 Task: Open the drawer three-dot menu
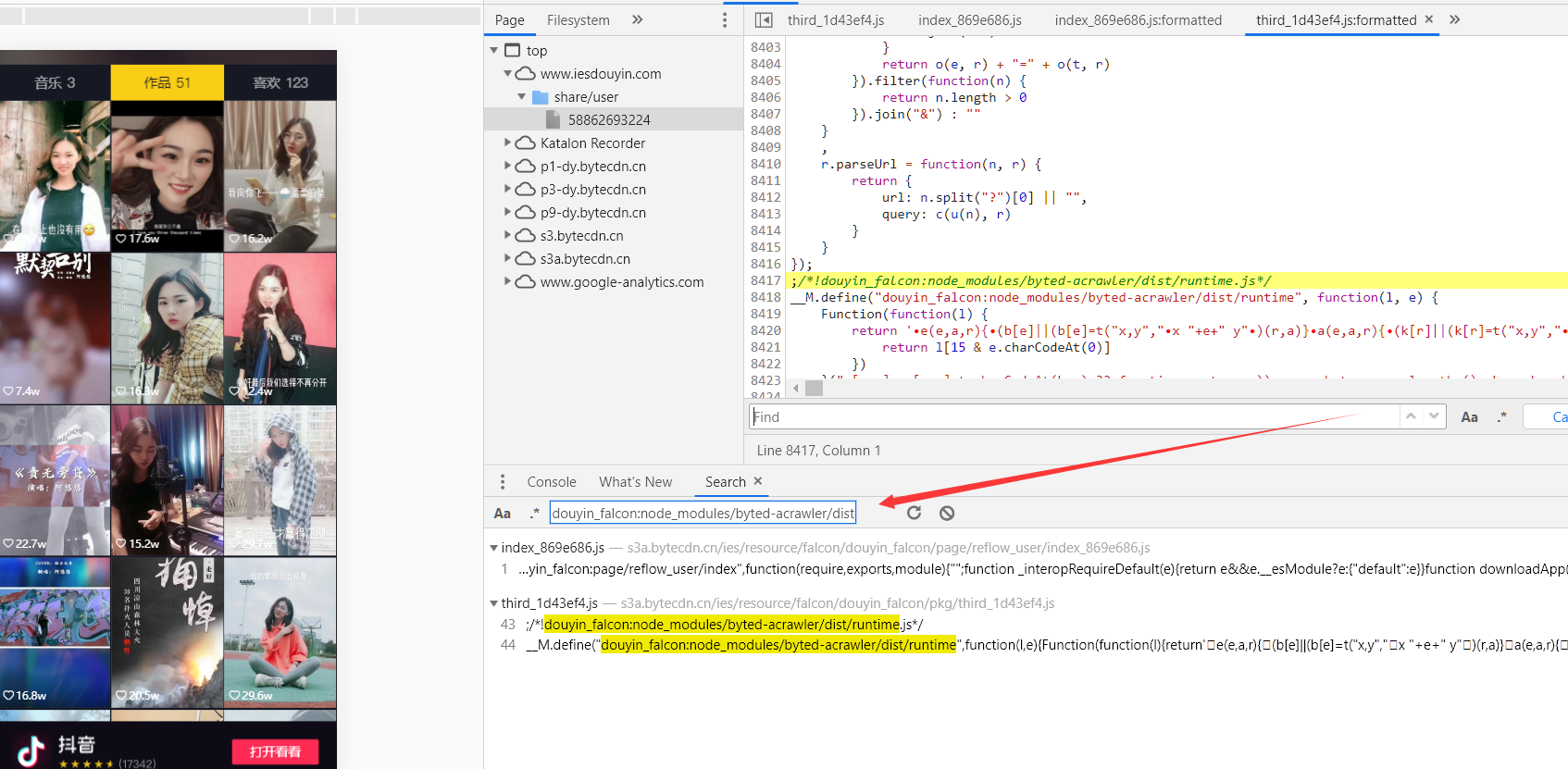click(503, 482)
